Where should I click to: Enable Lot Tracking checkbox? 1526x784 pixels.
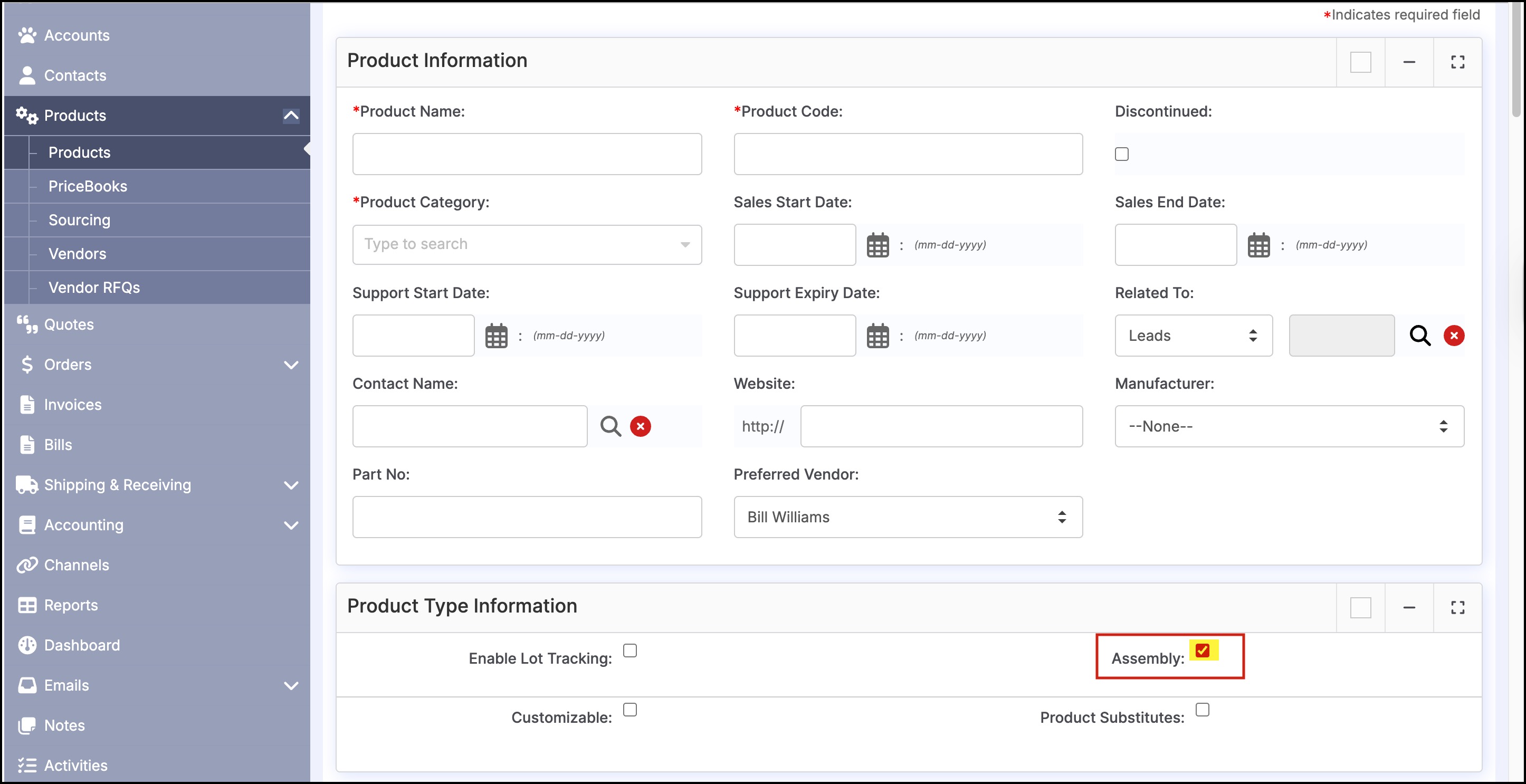[630, 651]
